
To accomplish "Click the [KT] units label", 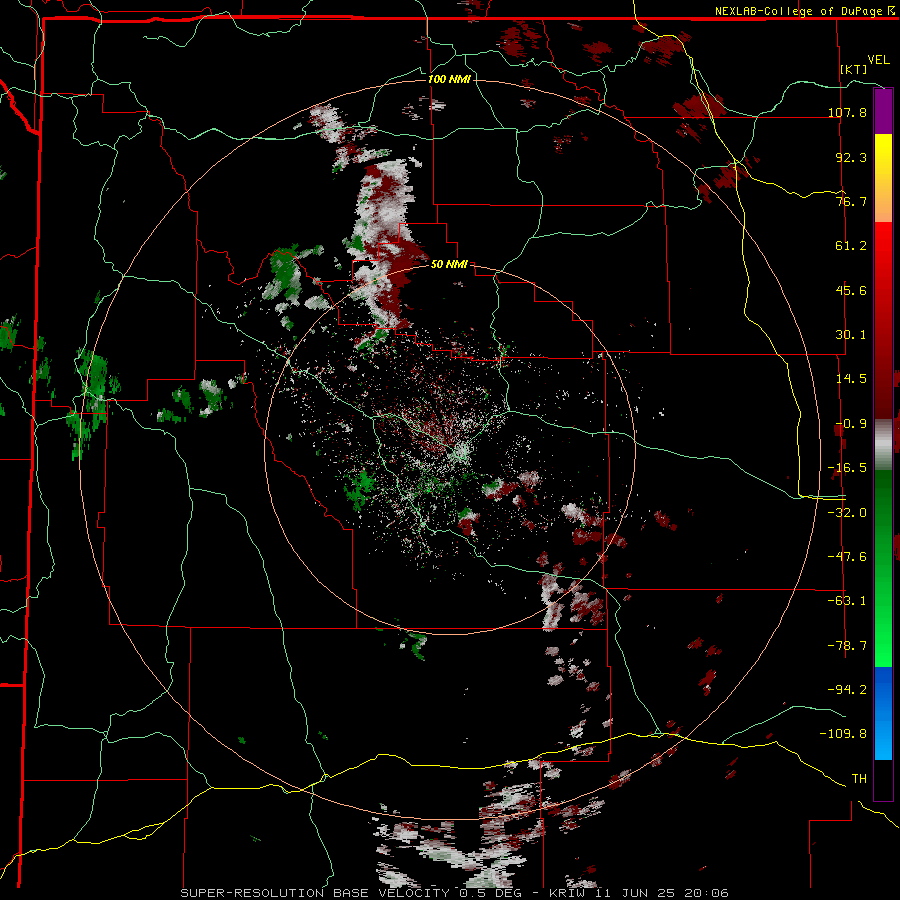I will tap(854, 69).
